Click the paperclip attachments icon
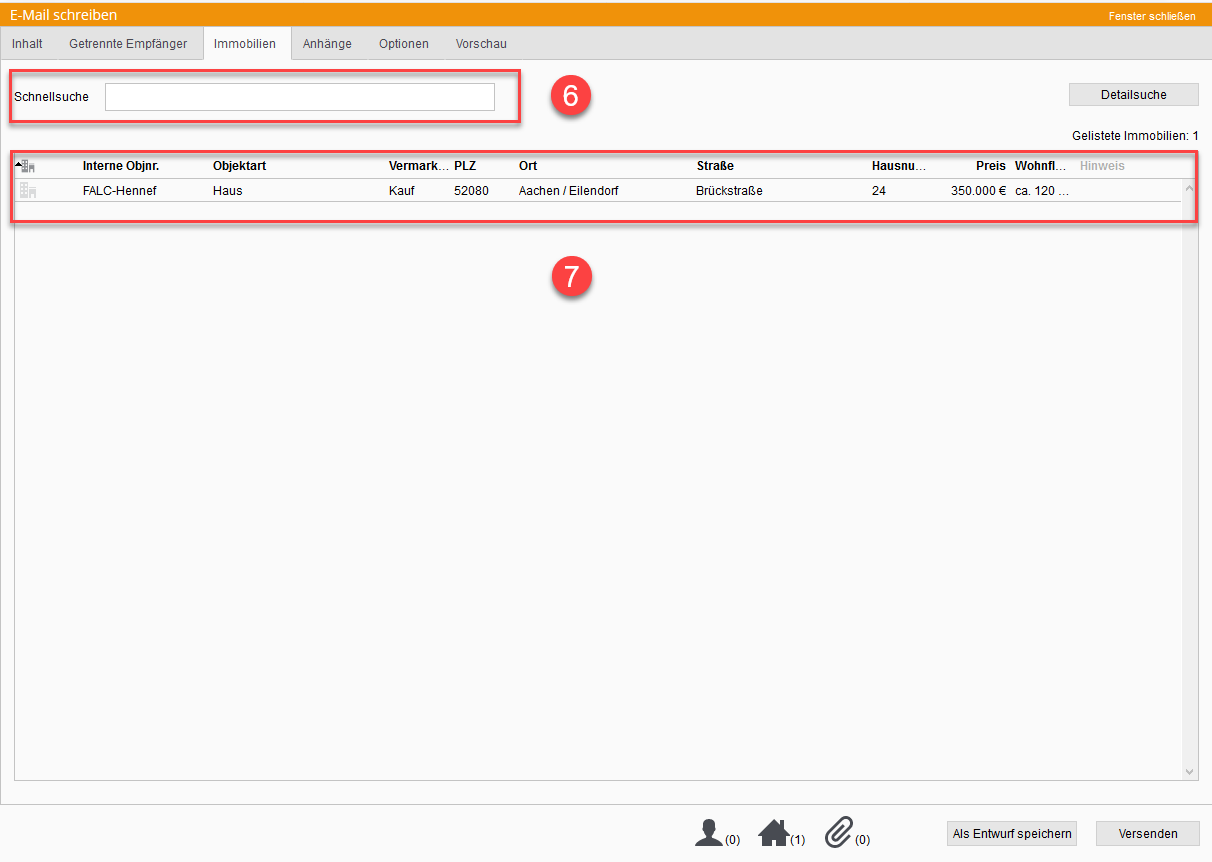This screenshot has height=862, width=1212. click(839, 832)
